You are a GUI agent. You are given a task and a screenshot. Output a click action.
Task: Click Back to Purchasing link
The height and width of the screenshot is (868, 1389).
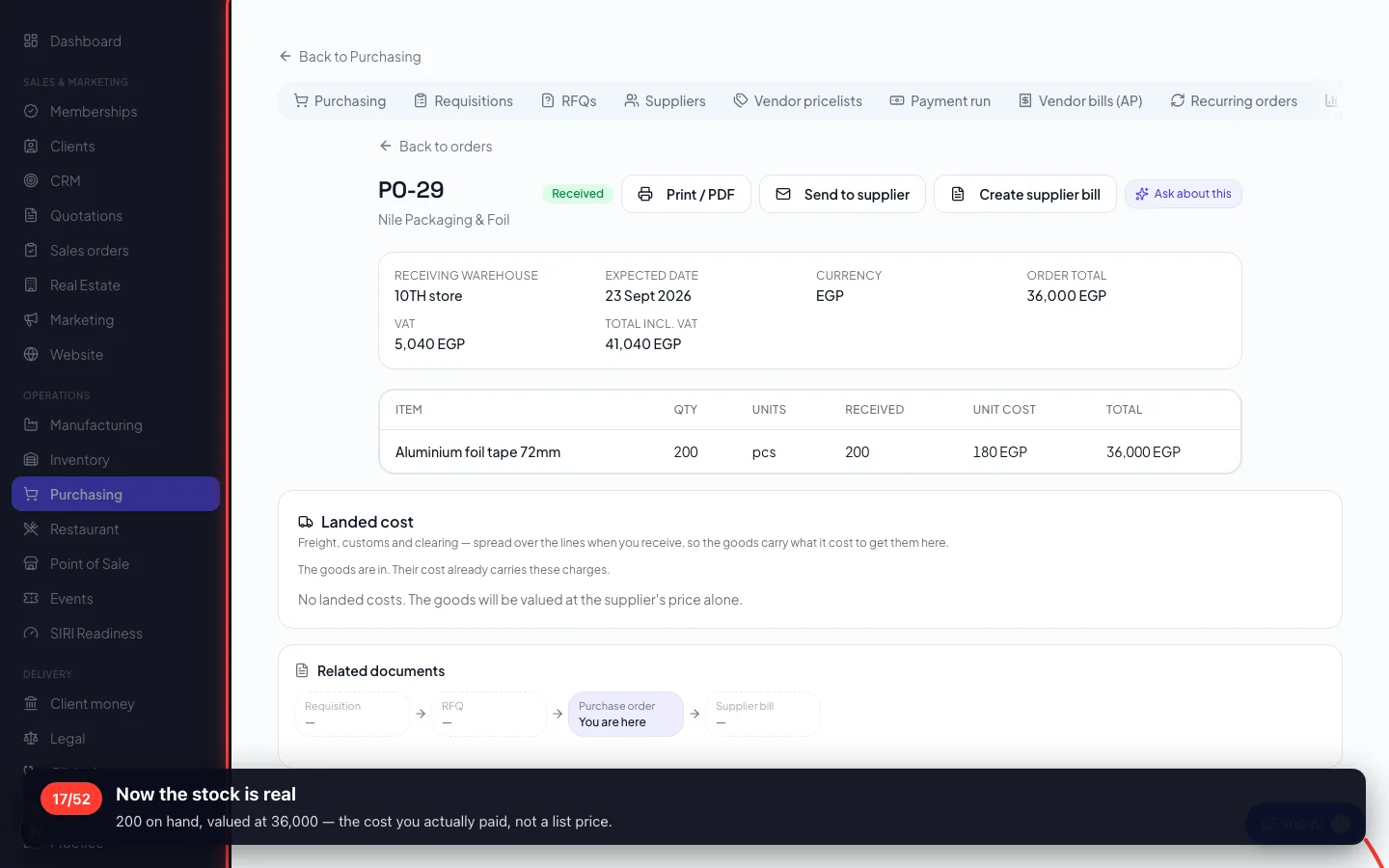(x=350, y=56)
